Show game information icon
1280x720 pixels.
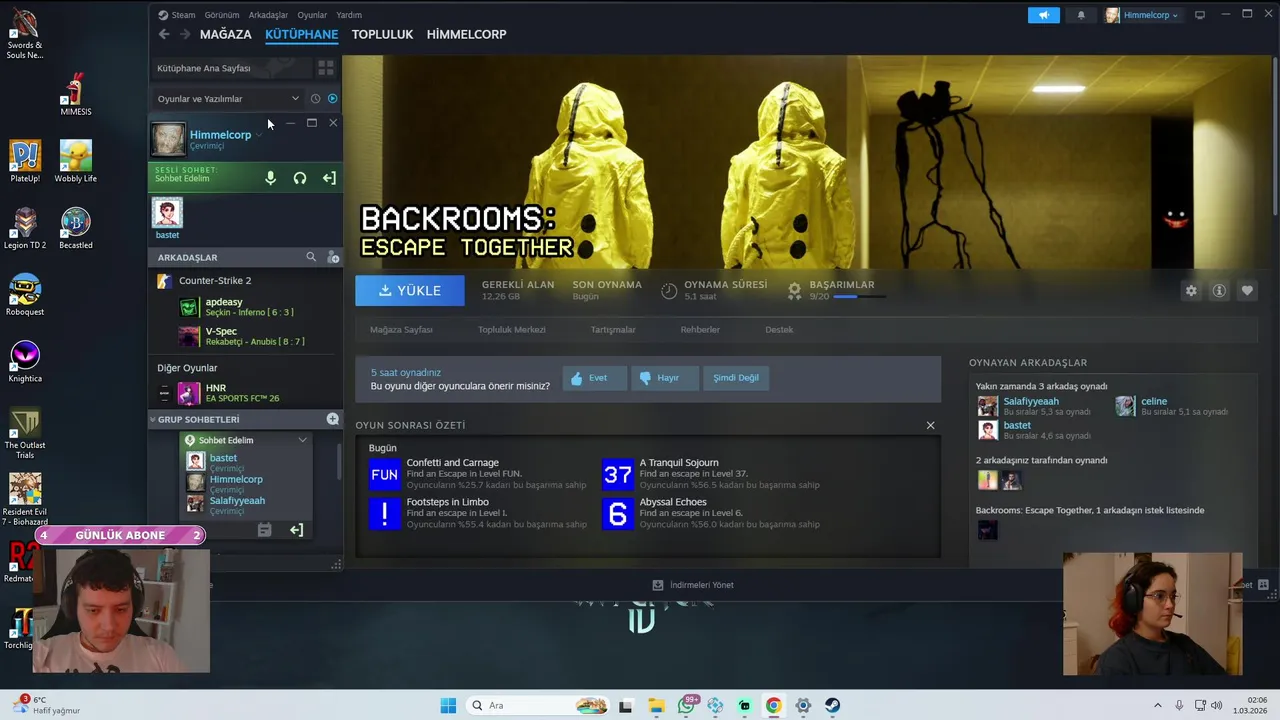[1219, 291]
